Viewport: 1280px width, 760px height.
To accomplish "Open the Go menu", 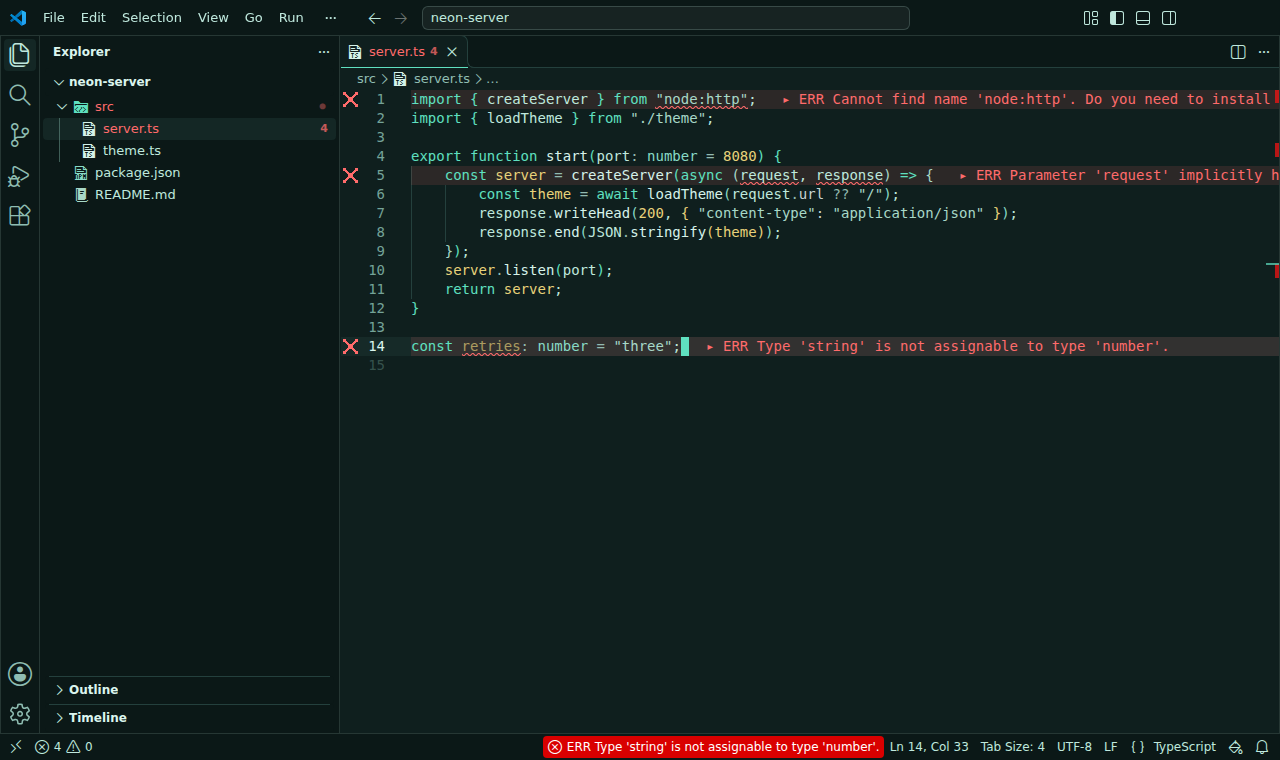I will (x=254, y=18).
